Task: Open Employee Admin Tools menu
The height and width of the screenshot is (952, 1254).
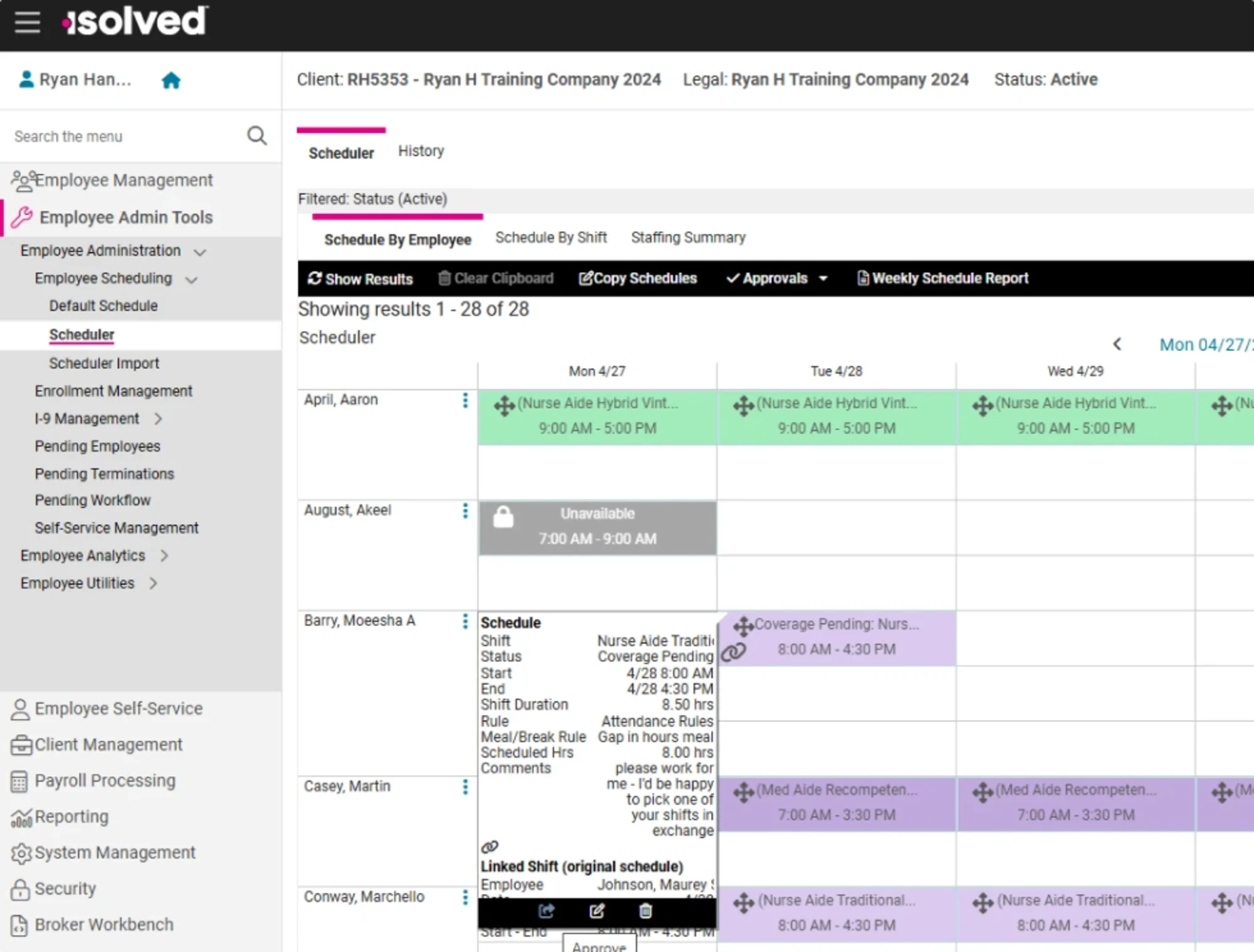Action: 112,218
